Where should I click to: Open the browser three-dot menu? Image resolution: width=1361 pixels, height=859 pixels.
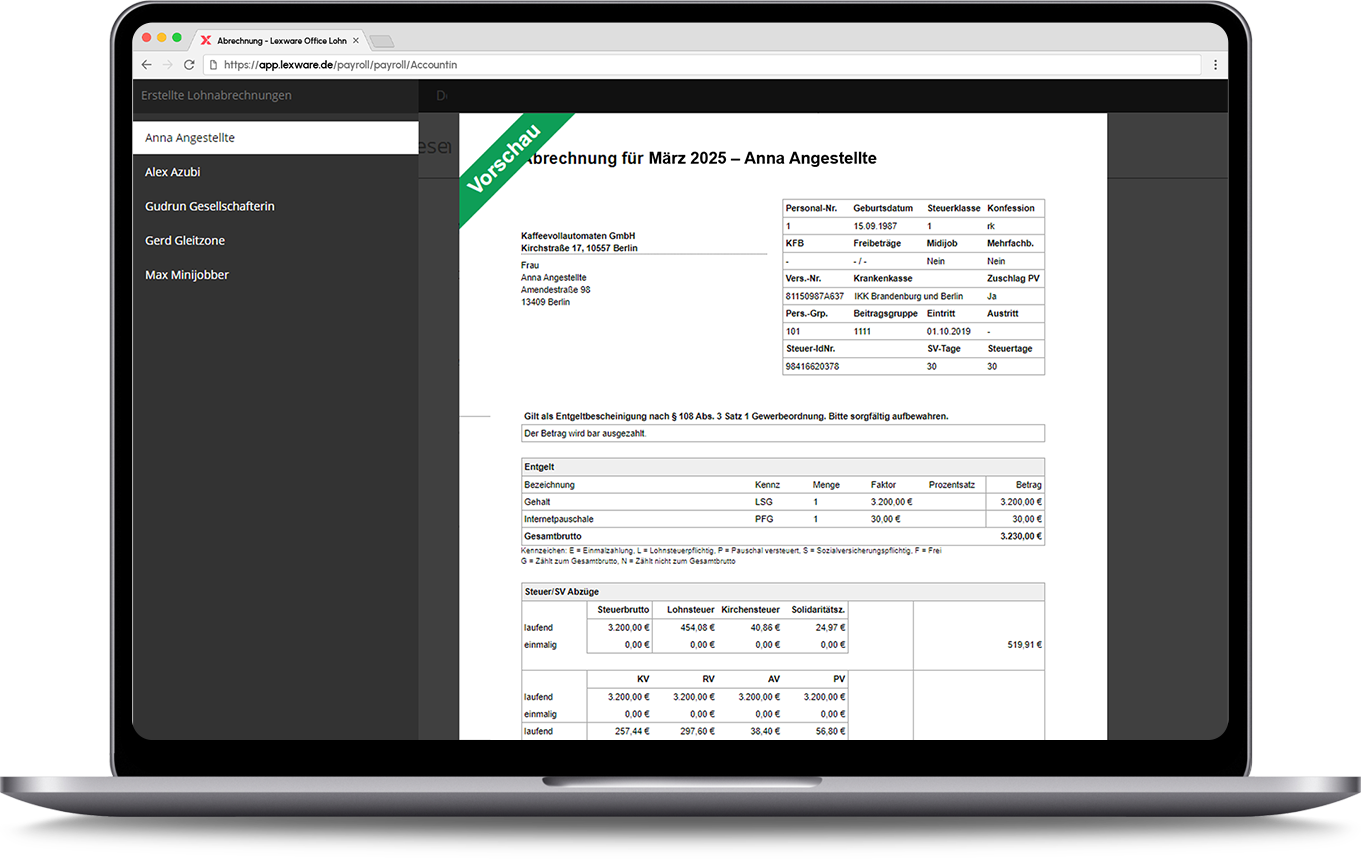click(x=1215, y=65)
